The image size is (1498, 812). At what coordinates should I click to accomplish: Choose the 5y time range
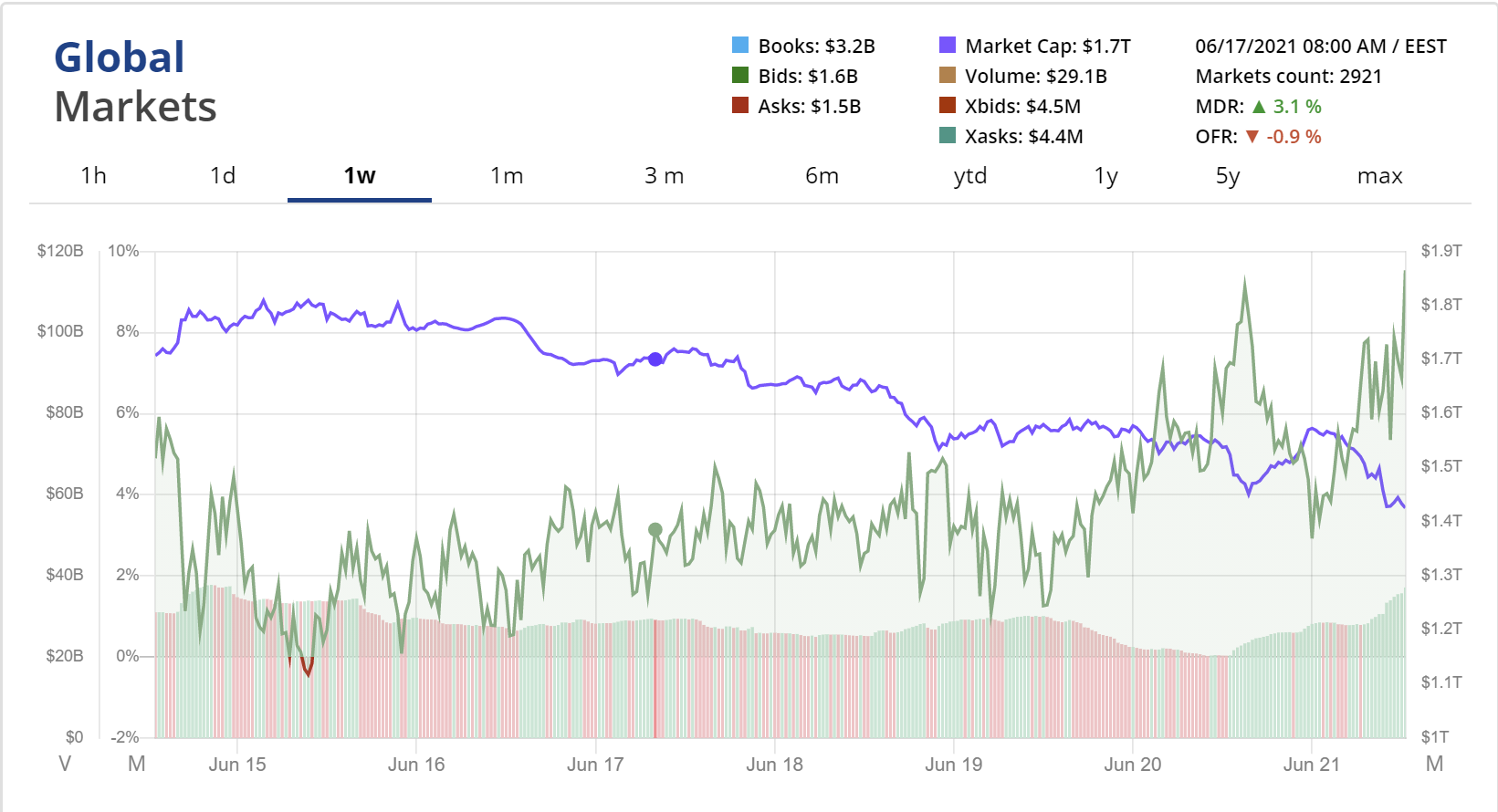coord(1228,176)
